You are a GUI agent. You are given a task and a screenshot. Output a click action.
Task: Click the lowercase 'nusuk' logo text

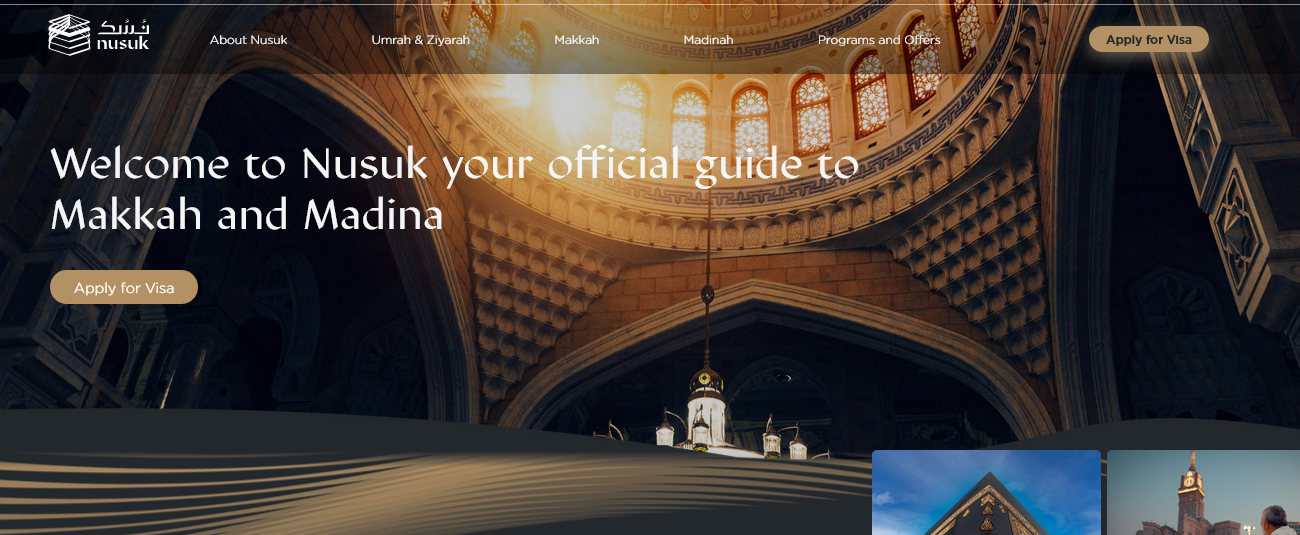(x=123, y=44)
